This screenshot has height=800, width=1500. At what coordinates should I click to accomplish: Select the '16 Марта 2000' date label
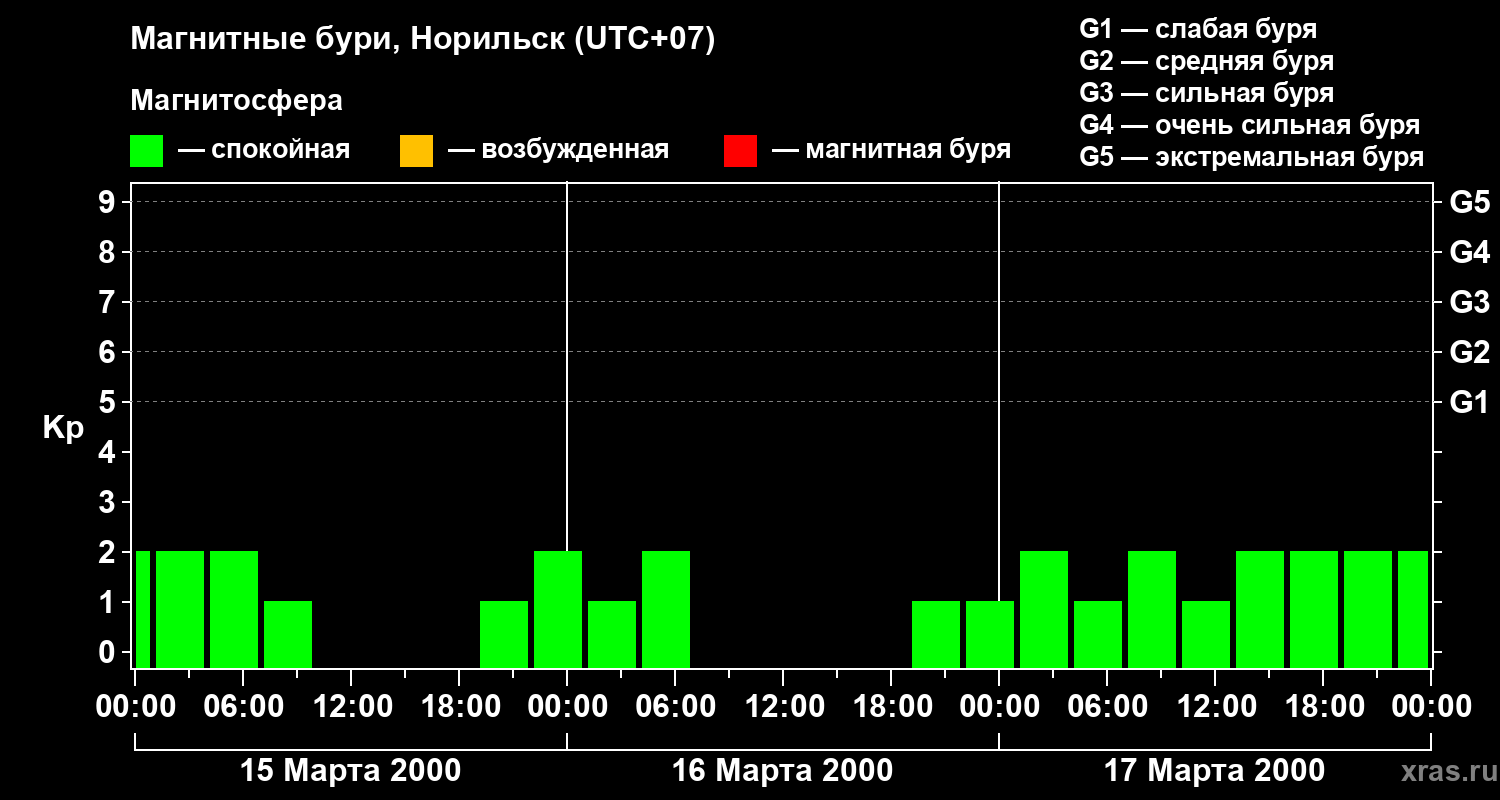(782, 771)
